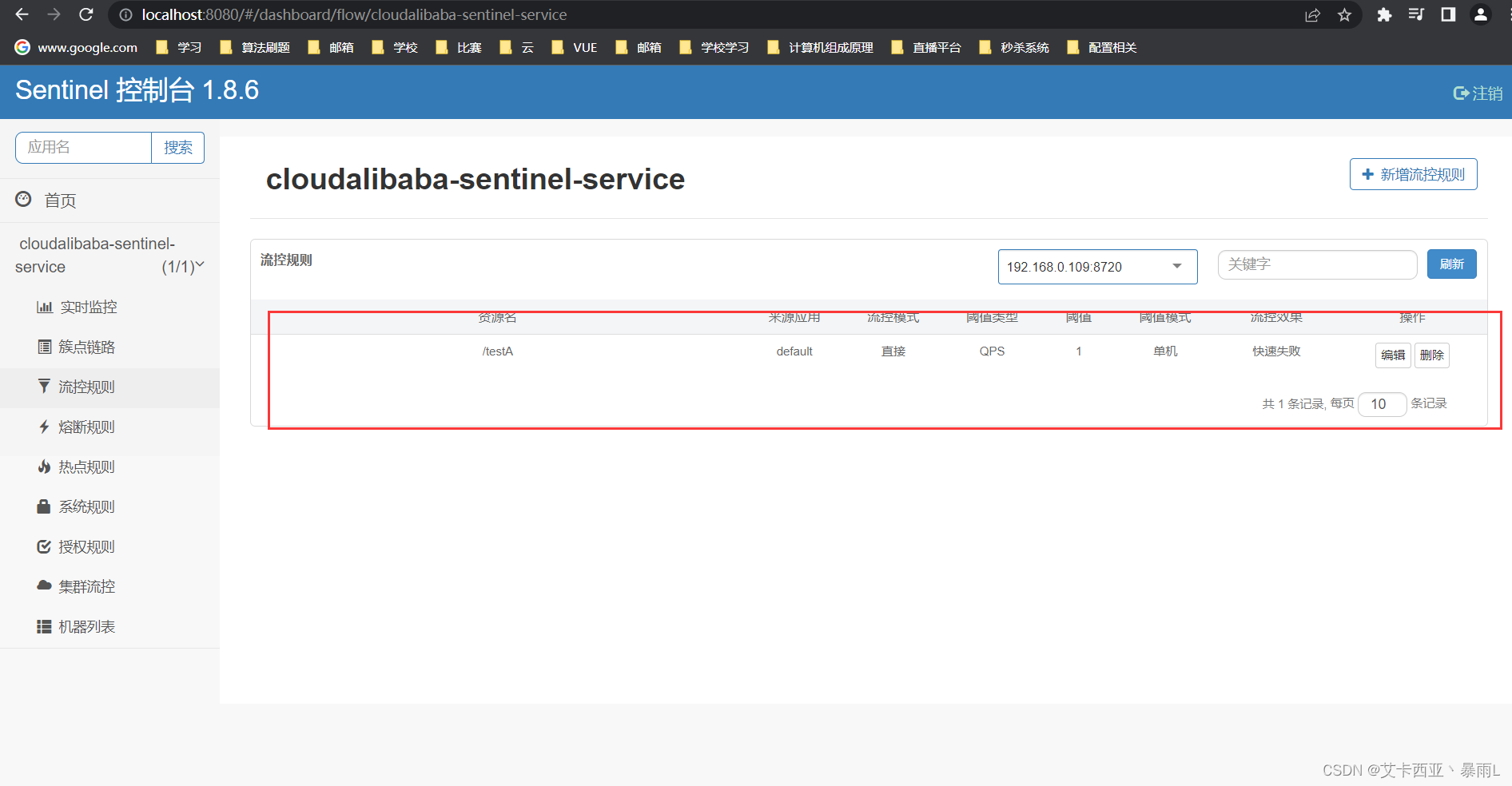1512x786 pixels.
Task: Click 编辑 for the /testA rule
Action: tap(1393, 355)
